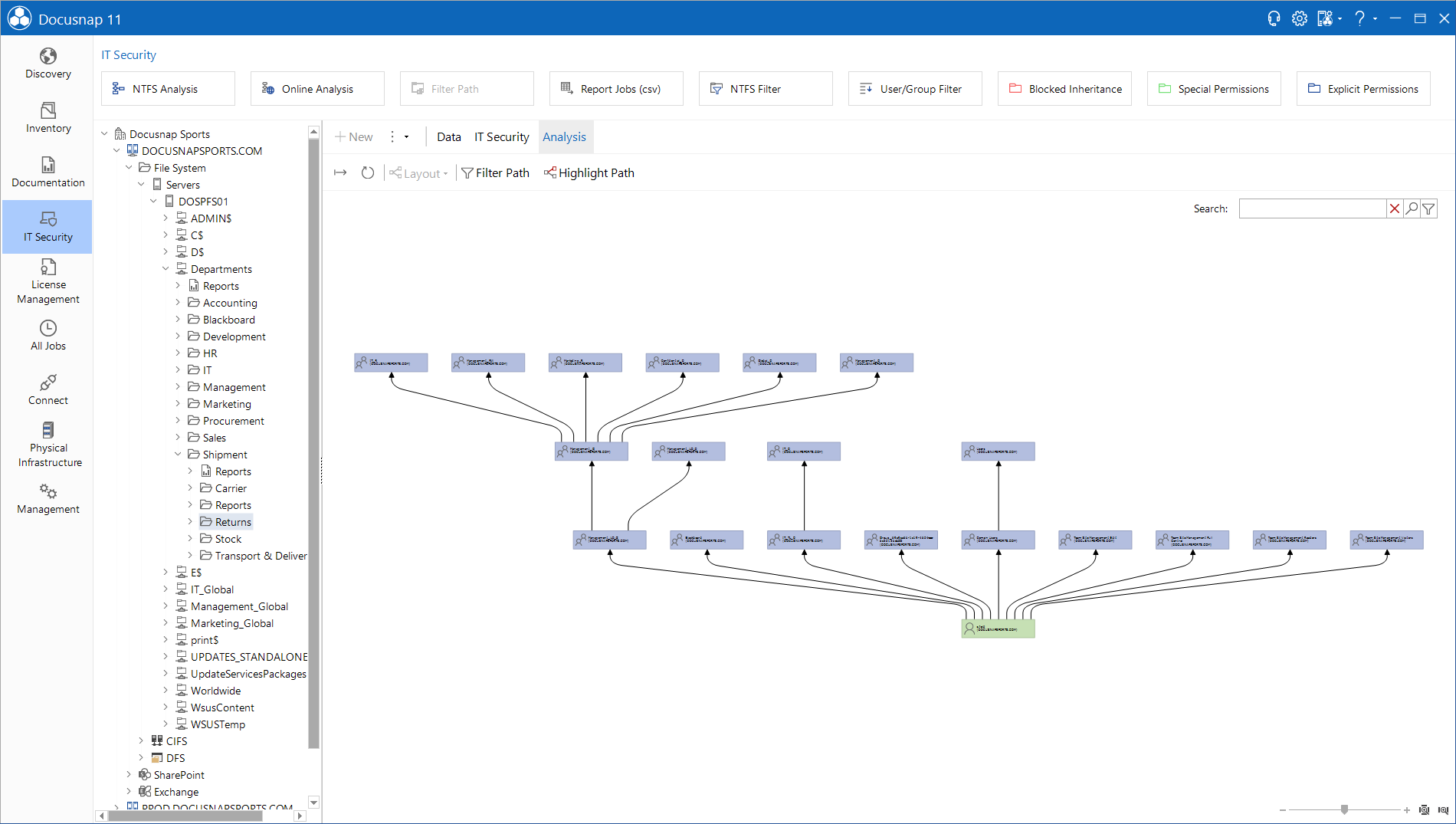Show Blocked Inheritance
The width and height of the screenshot is (1456, 824).
pos(1064,89)
